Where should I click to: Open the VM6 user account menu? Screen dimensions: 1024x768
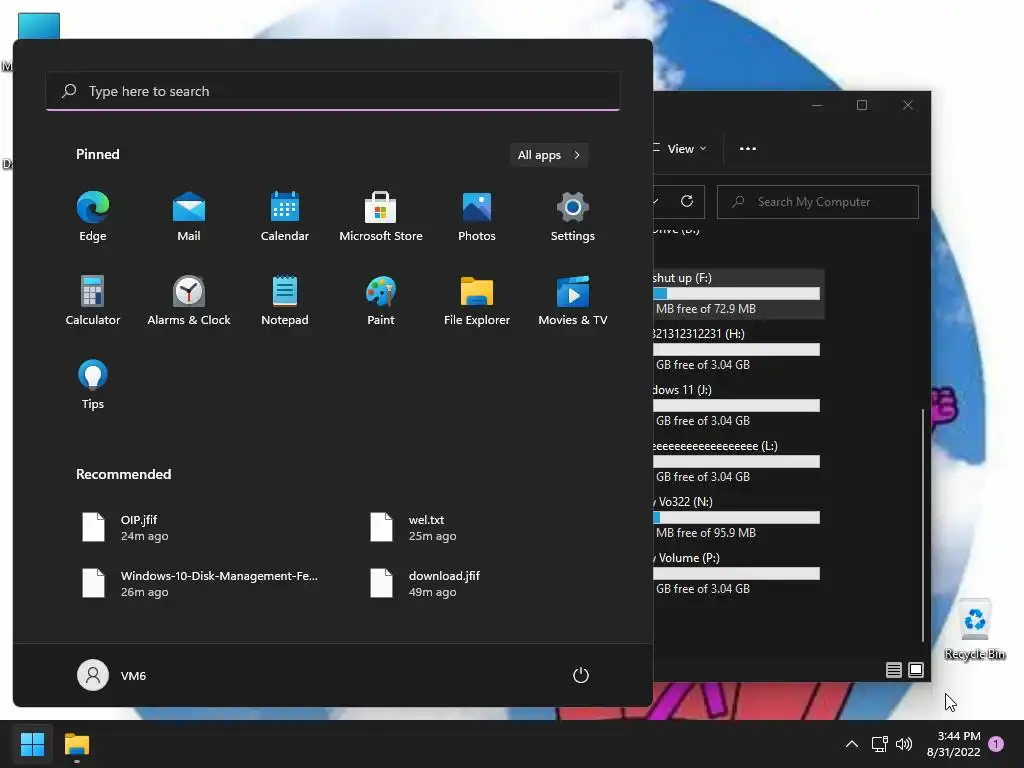(x=112, y=675)
